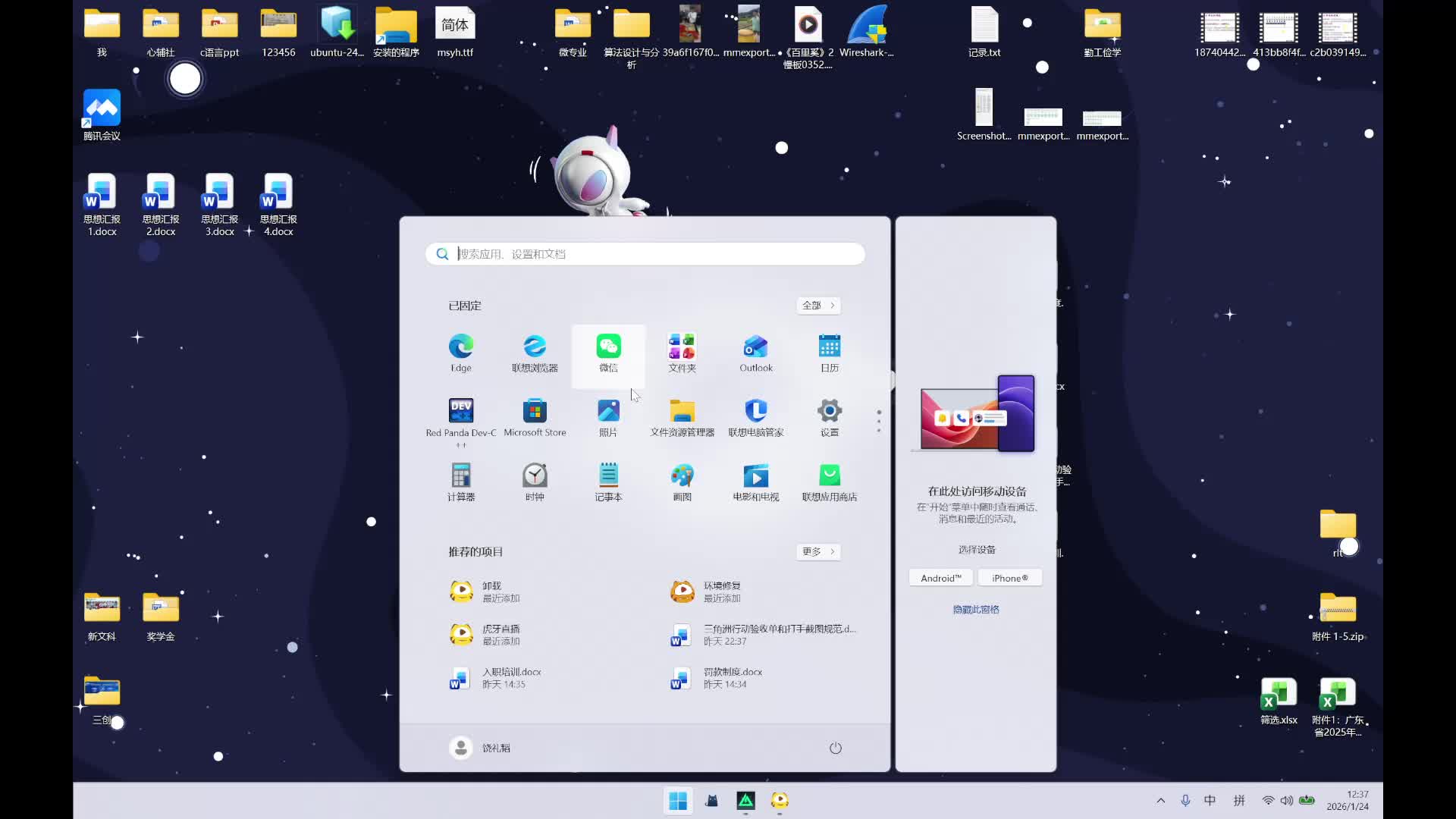
Task: Toggle Chinese input mode indicator in taskbar
Action: click(1210, 801)
